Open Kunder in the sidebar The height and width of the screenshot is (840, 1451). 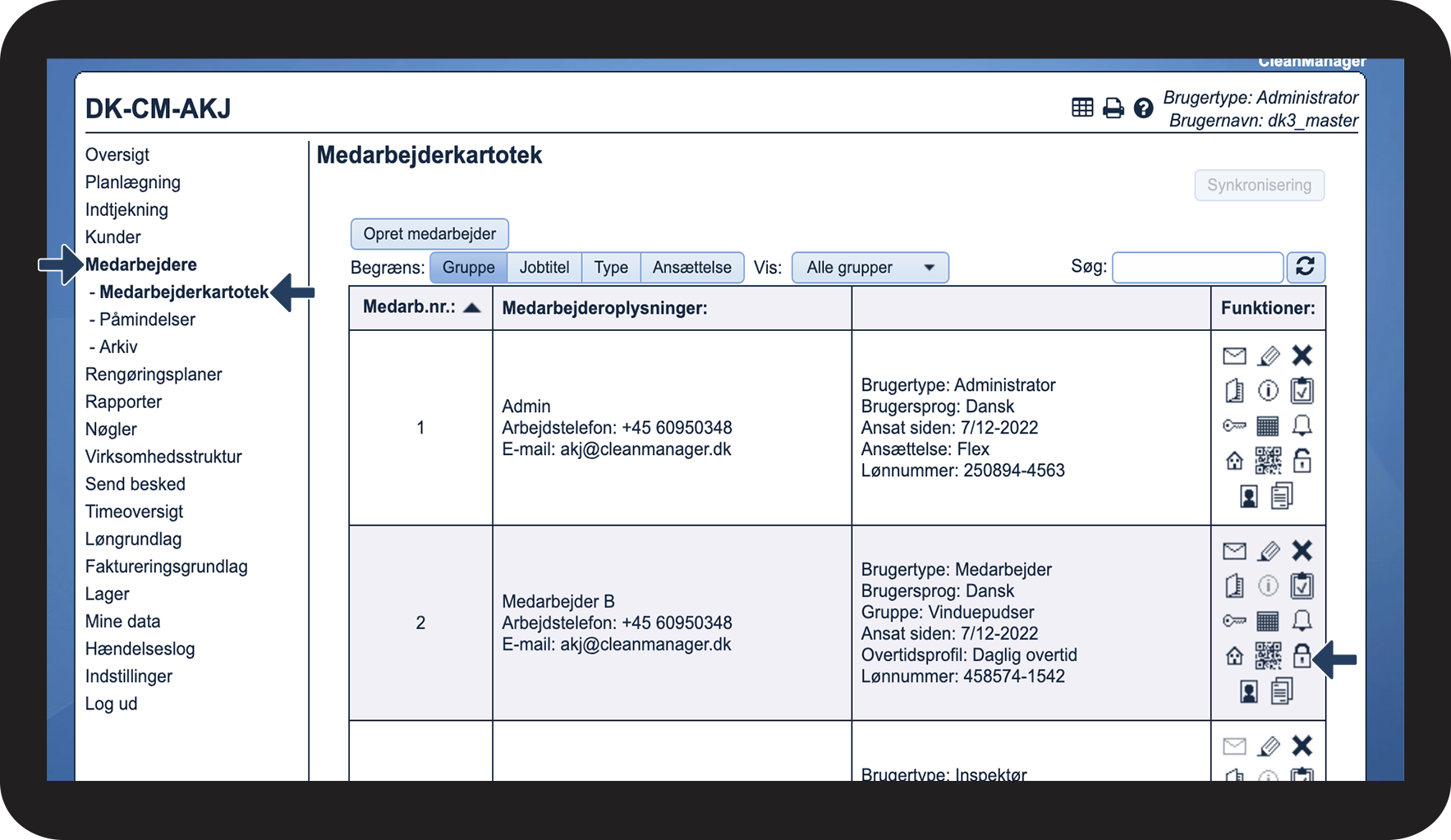[113, 237]
